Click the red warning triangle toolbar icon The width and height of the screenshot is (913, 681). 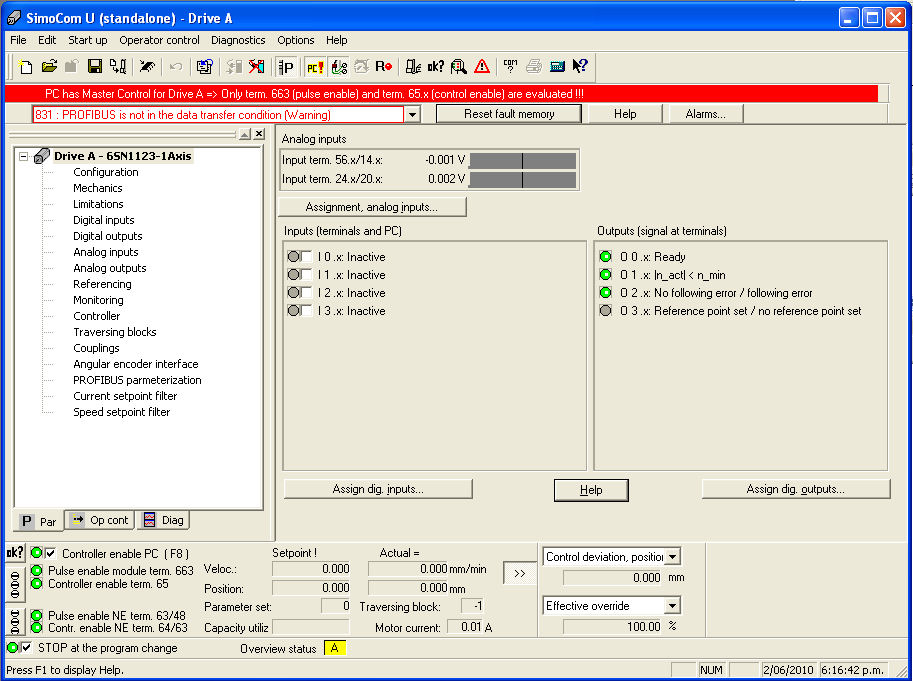click(x=482, y=66)
